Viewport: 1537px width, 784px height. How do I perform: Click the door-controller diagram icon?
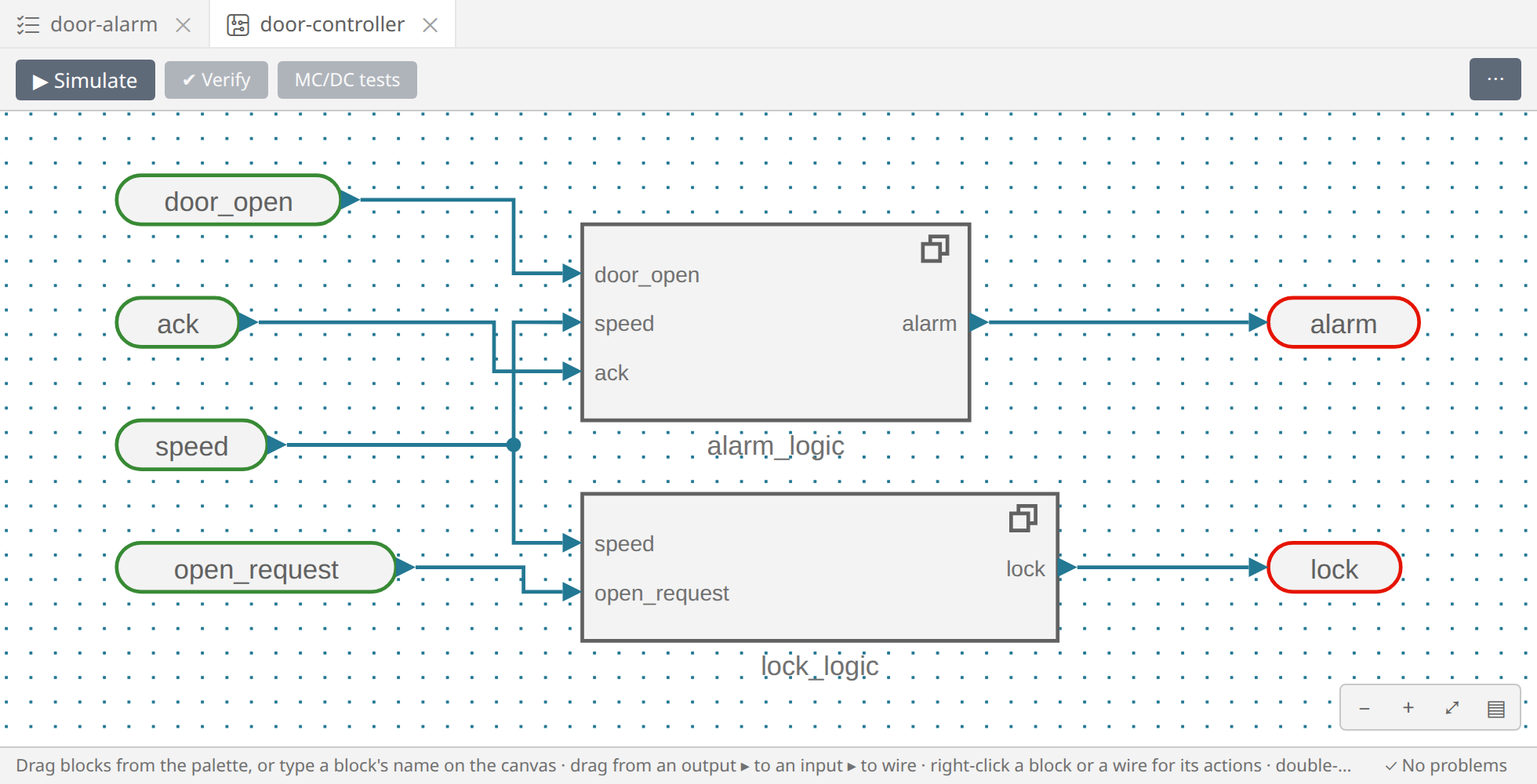point(238,25)
